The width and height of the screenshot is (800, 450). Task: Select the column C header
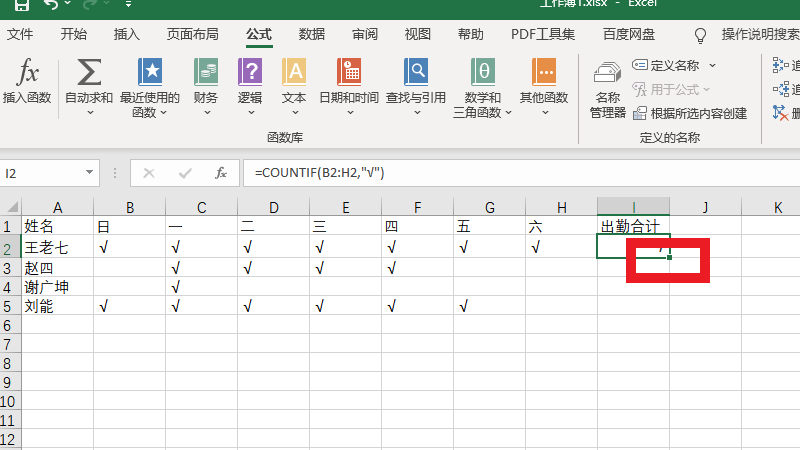202,207
